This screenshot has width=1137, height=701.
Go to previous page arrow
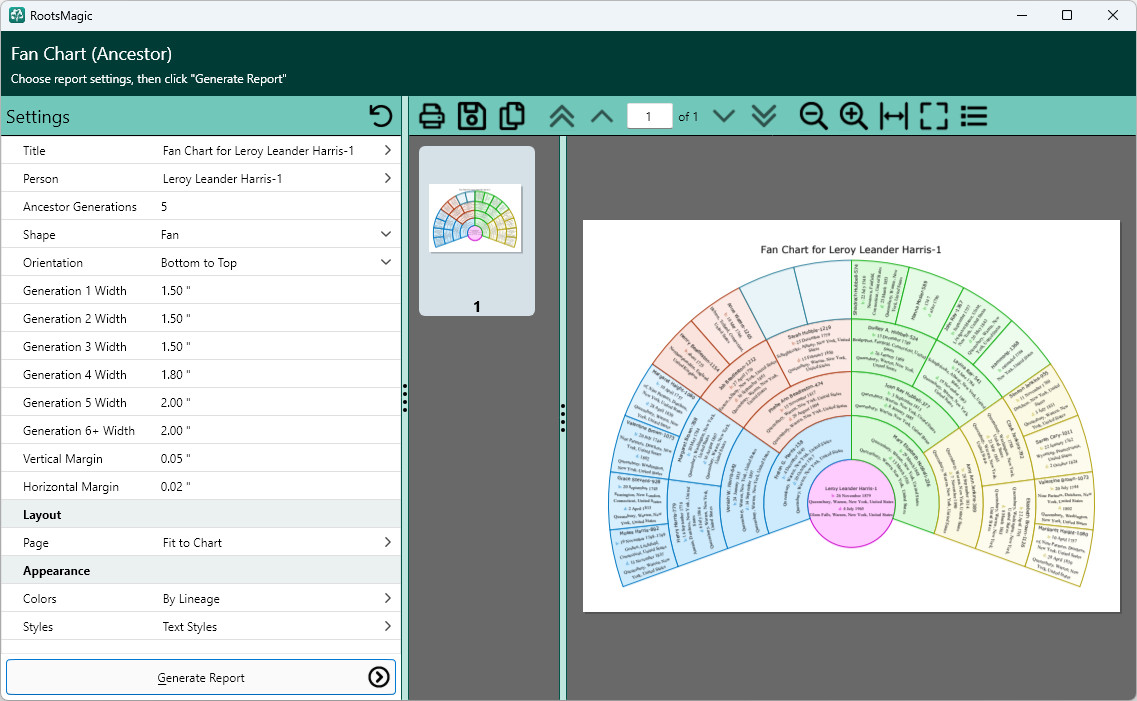pos(602,116)
